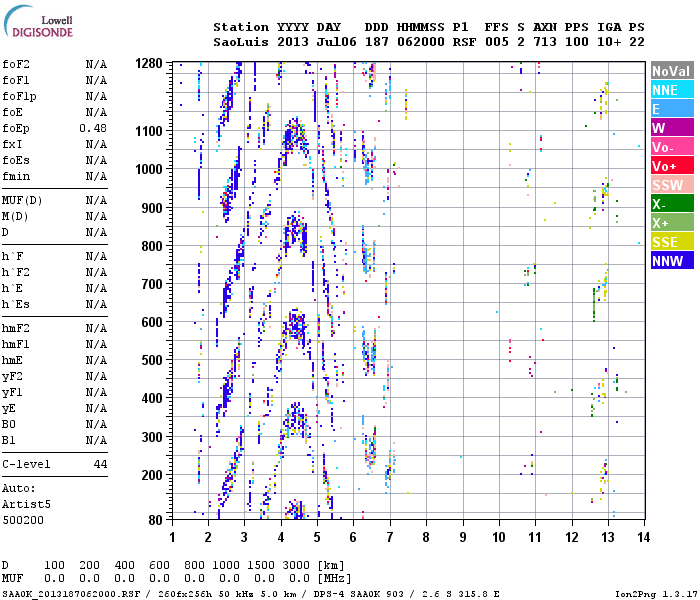Select the NoVal legend swatch
Viewport: 700px width, 600px height.
(x=672, y=71)
